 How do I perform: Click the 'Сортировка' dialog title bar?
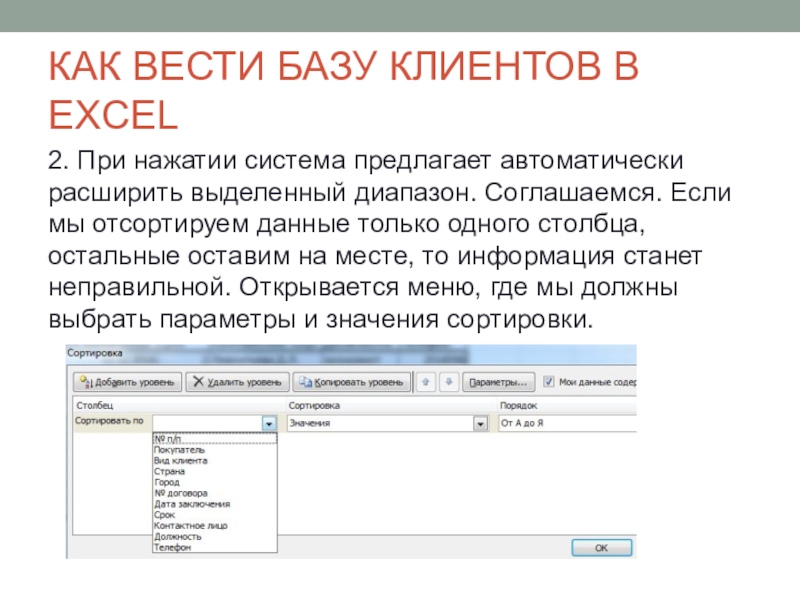click(351, 353)
